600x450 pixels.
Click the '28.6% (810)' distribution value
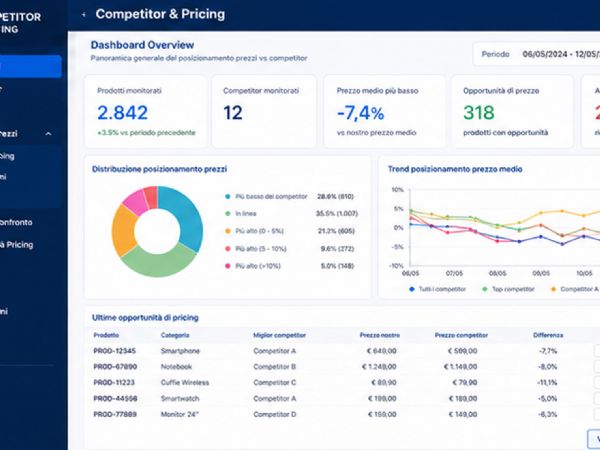[336, 197]
